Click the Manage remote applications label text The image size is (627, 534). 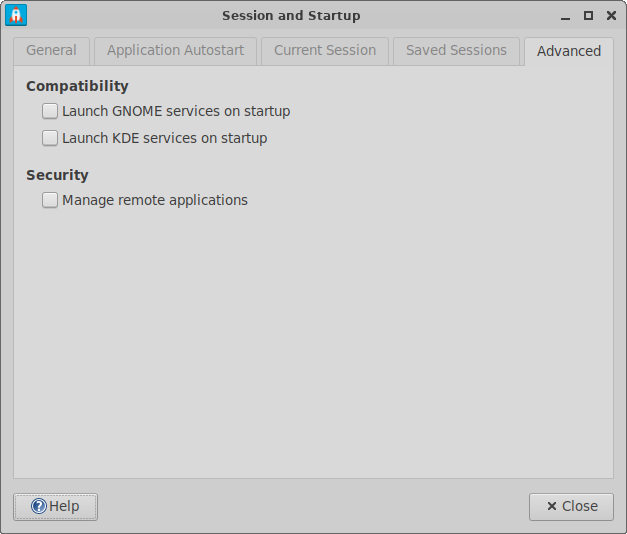point(155,200)
